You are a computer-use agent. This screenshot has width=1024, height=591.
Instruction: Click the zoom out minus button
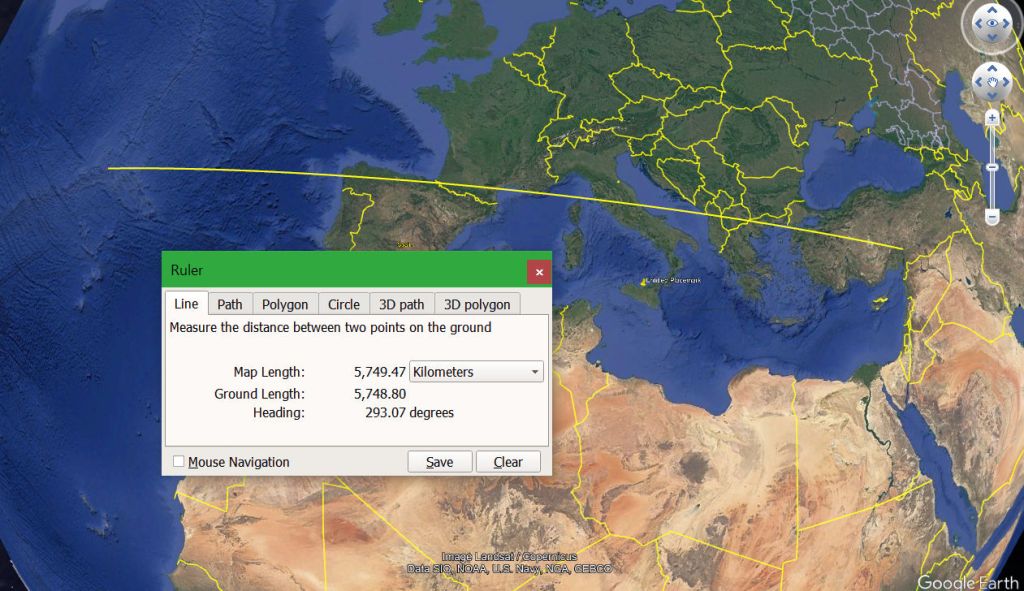pos(992,217)
